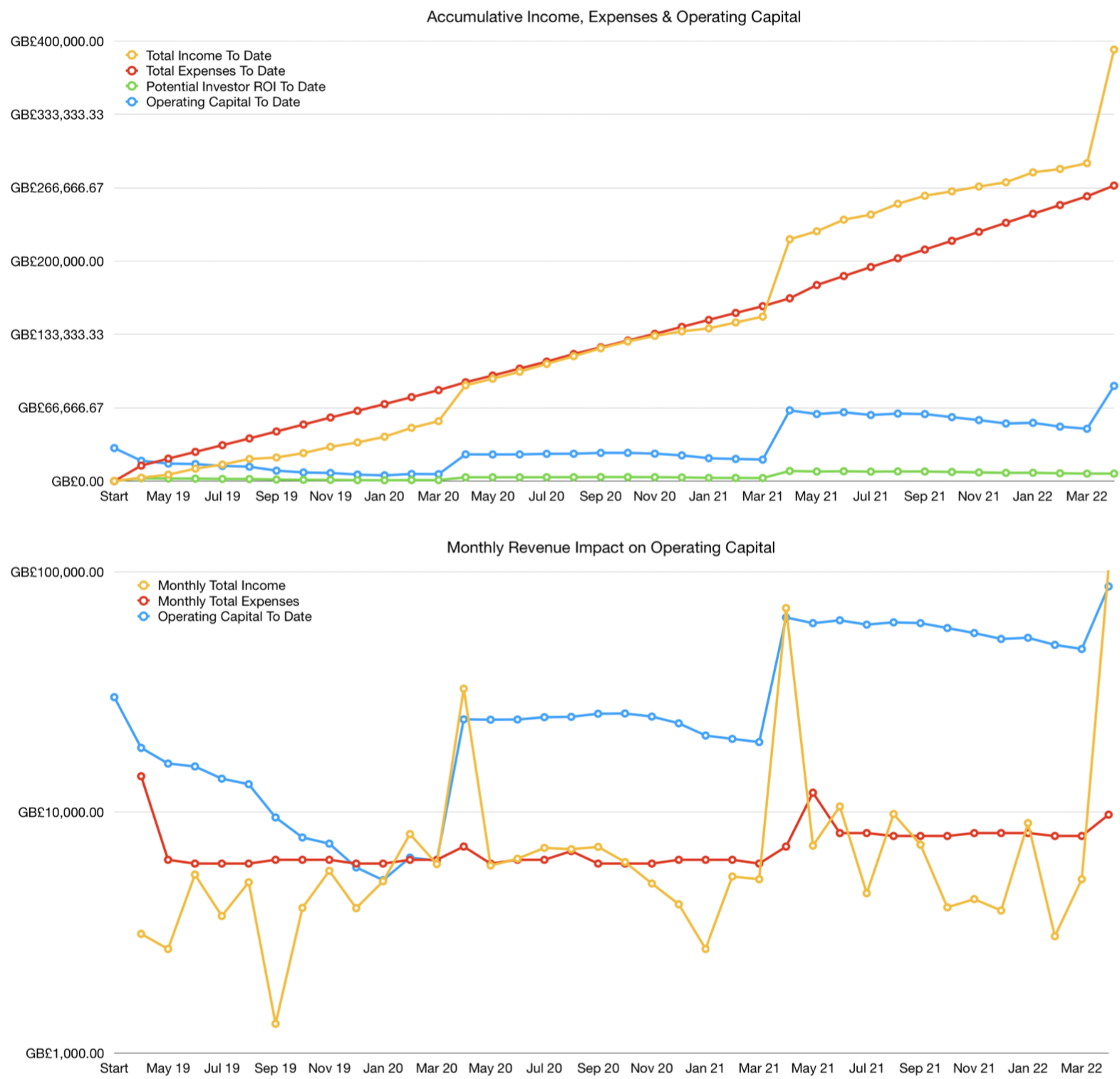The width and height of the screenshot is (1120, 1079).
Task: Click the green Potential Investor ROI legend marker
Action: [x=132, y=86]
